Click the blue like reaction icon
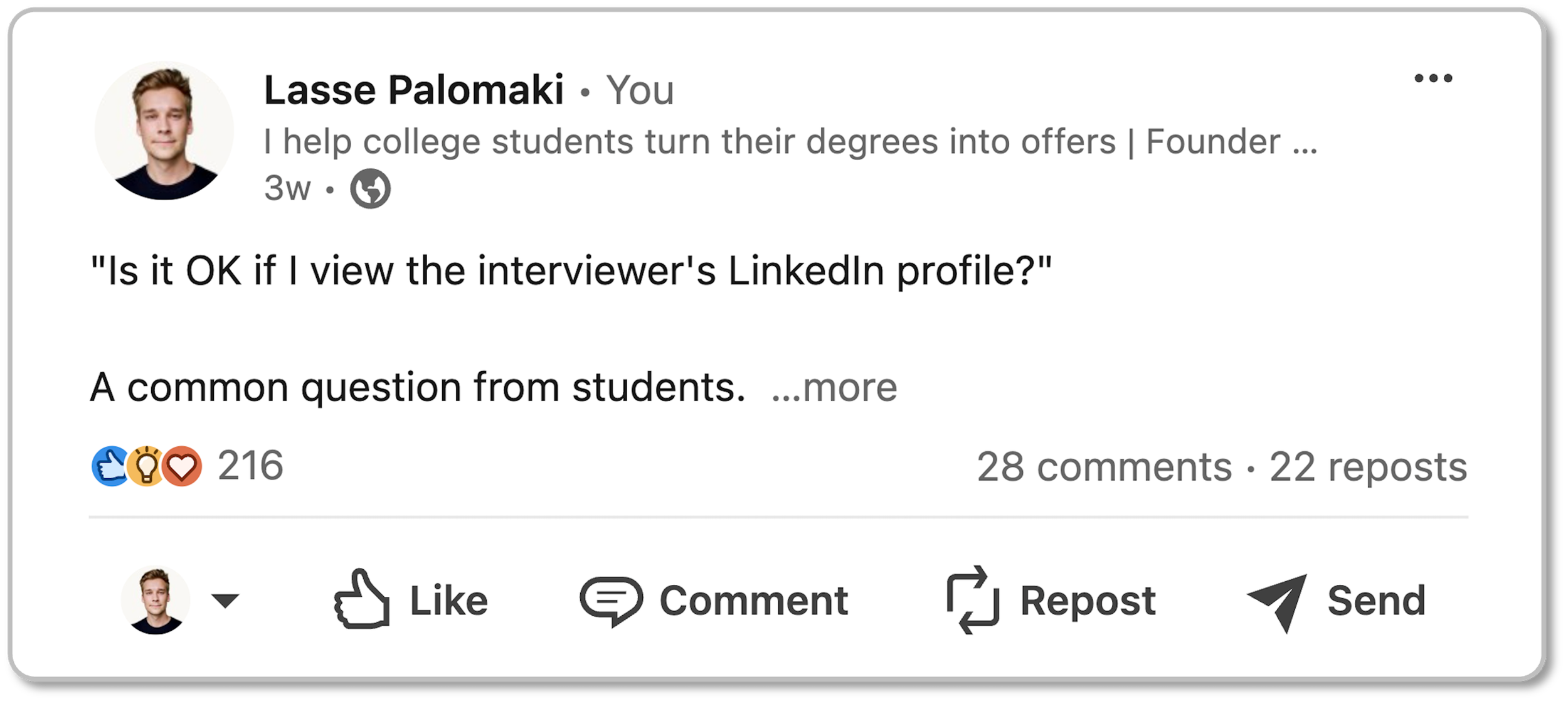Viewport: 1568px width, 701px height. click(109, 466)
